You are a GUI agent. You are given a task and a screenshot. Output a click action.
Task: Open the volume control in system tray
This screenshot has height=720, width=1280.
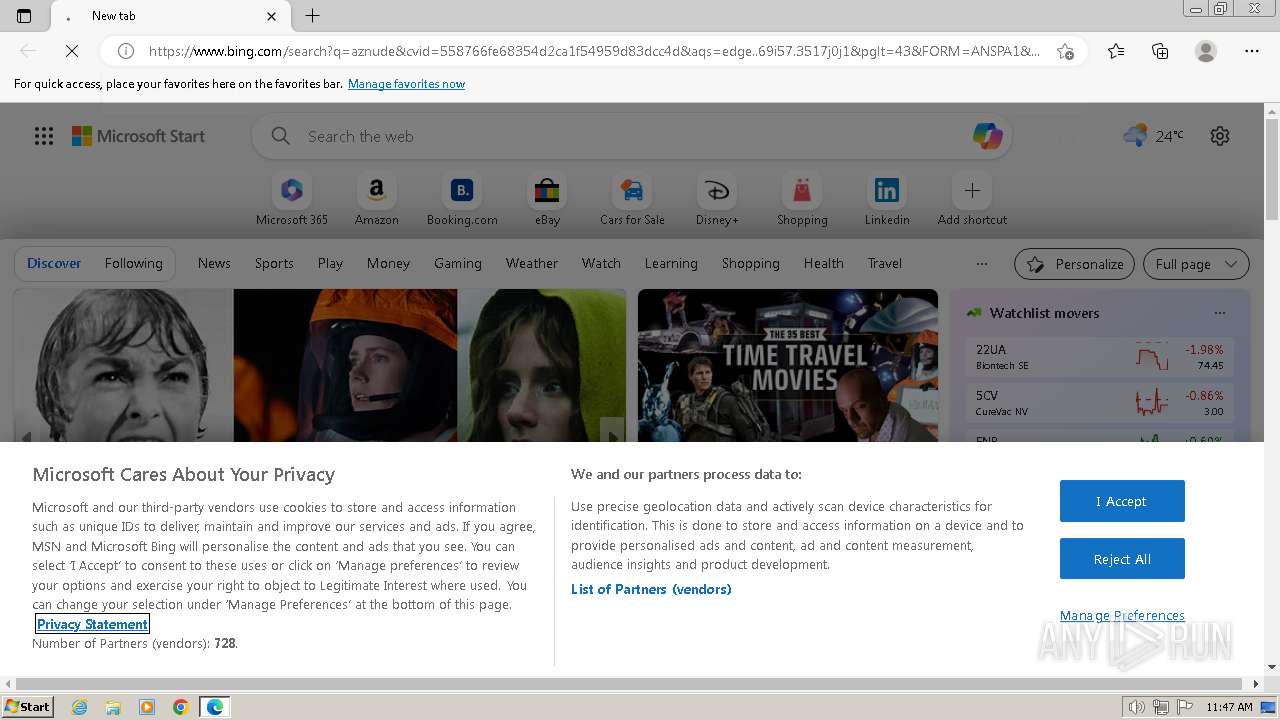point(1137,707)
